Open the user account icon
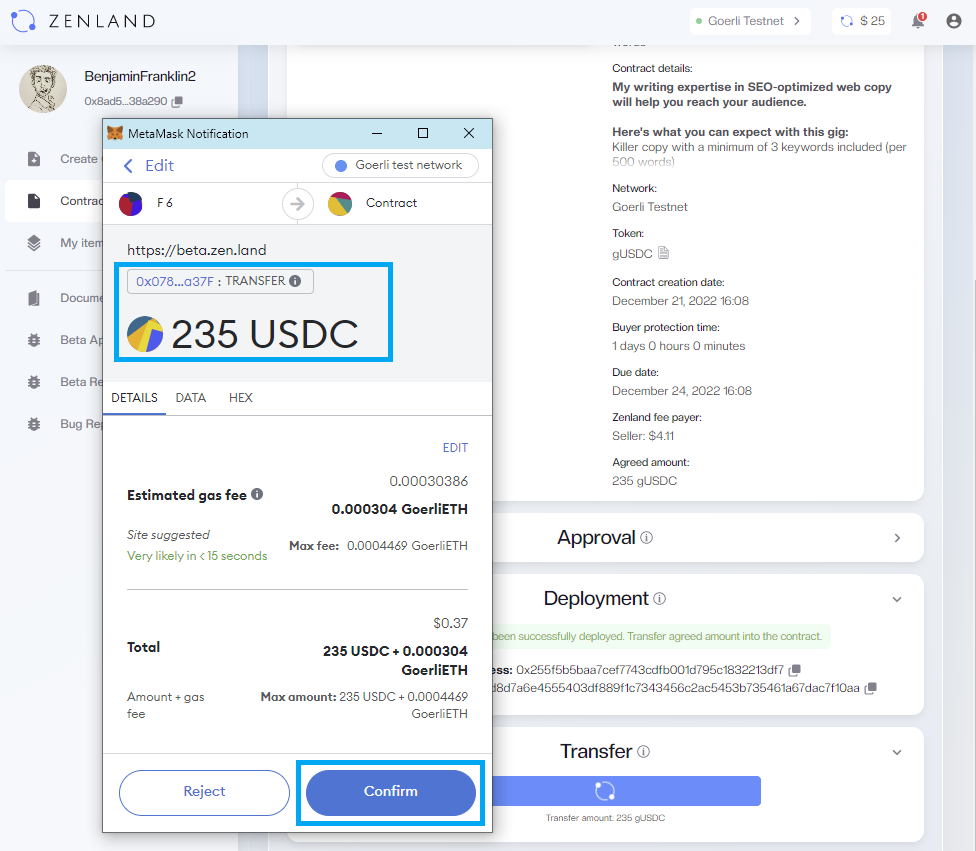 954,21
